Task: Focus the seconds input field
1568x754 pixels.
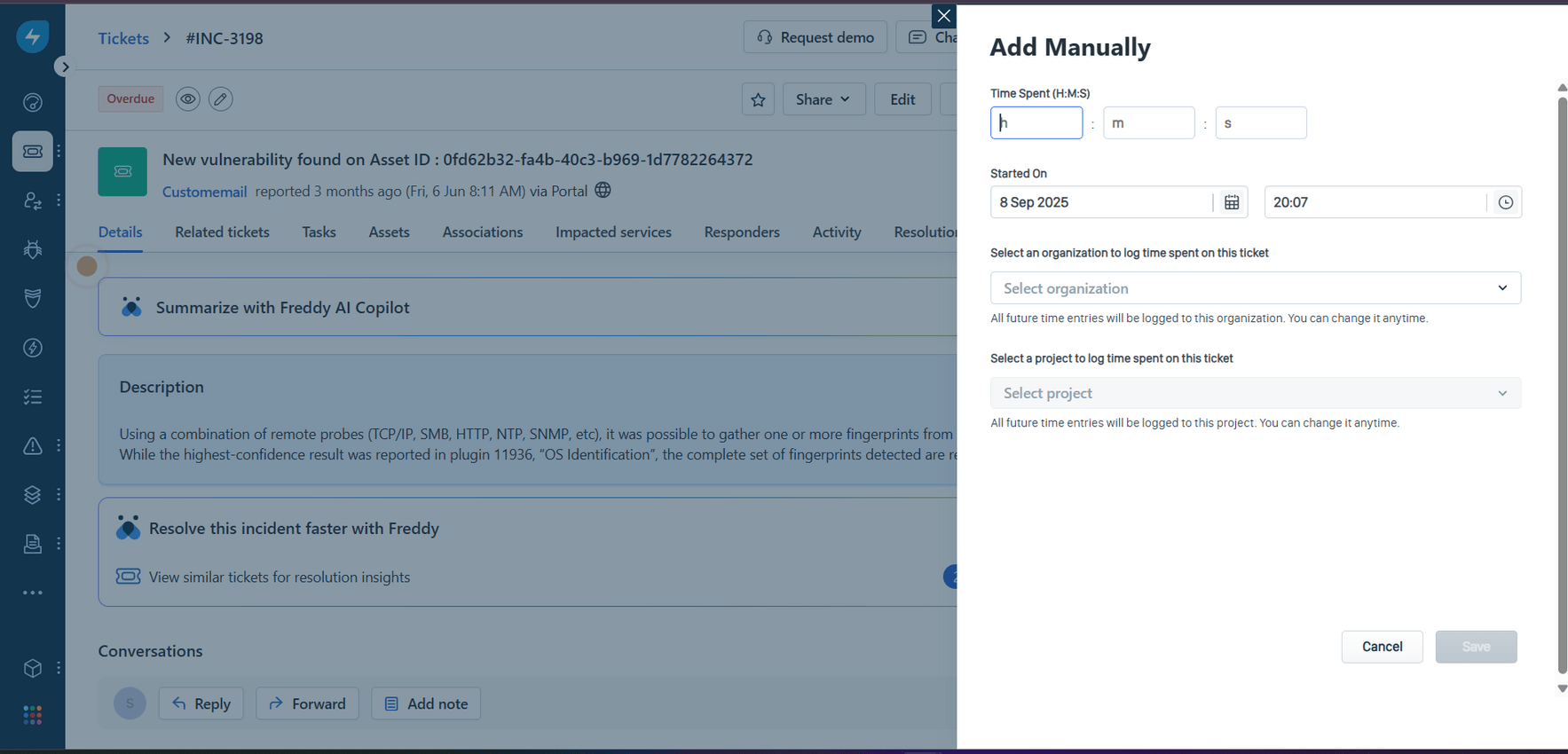Action: (x=1260, y=123)
